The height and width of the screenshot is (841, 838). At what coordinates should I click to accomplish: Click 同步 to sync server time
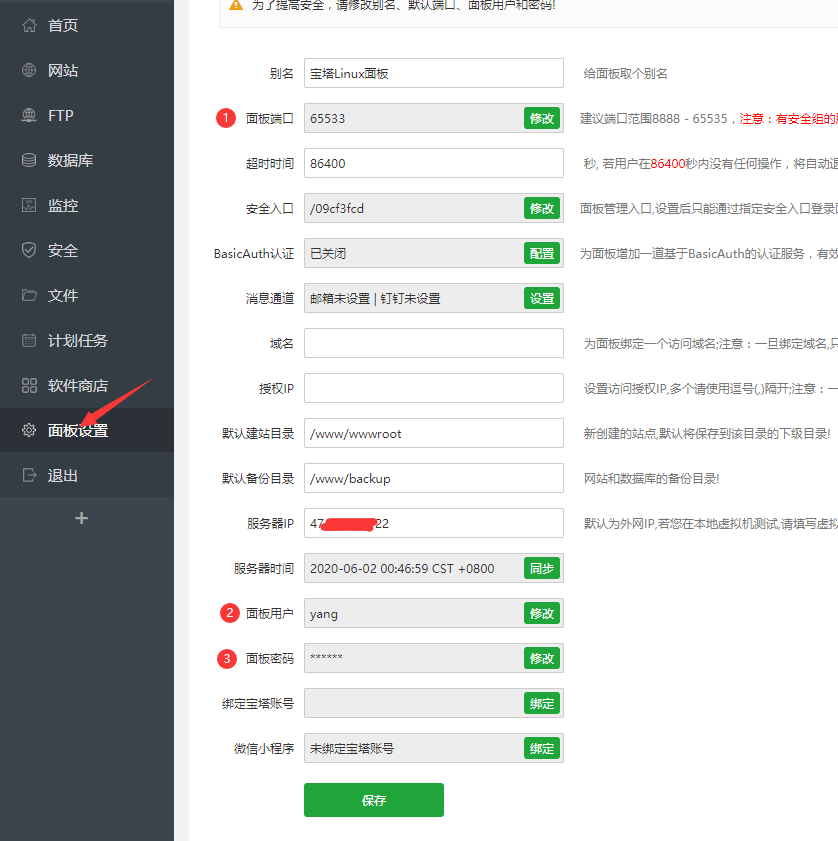pos(541,568)
